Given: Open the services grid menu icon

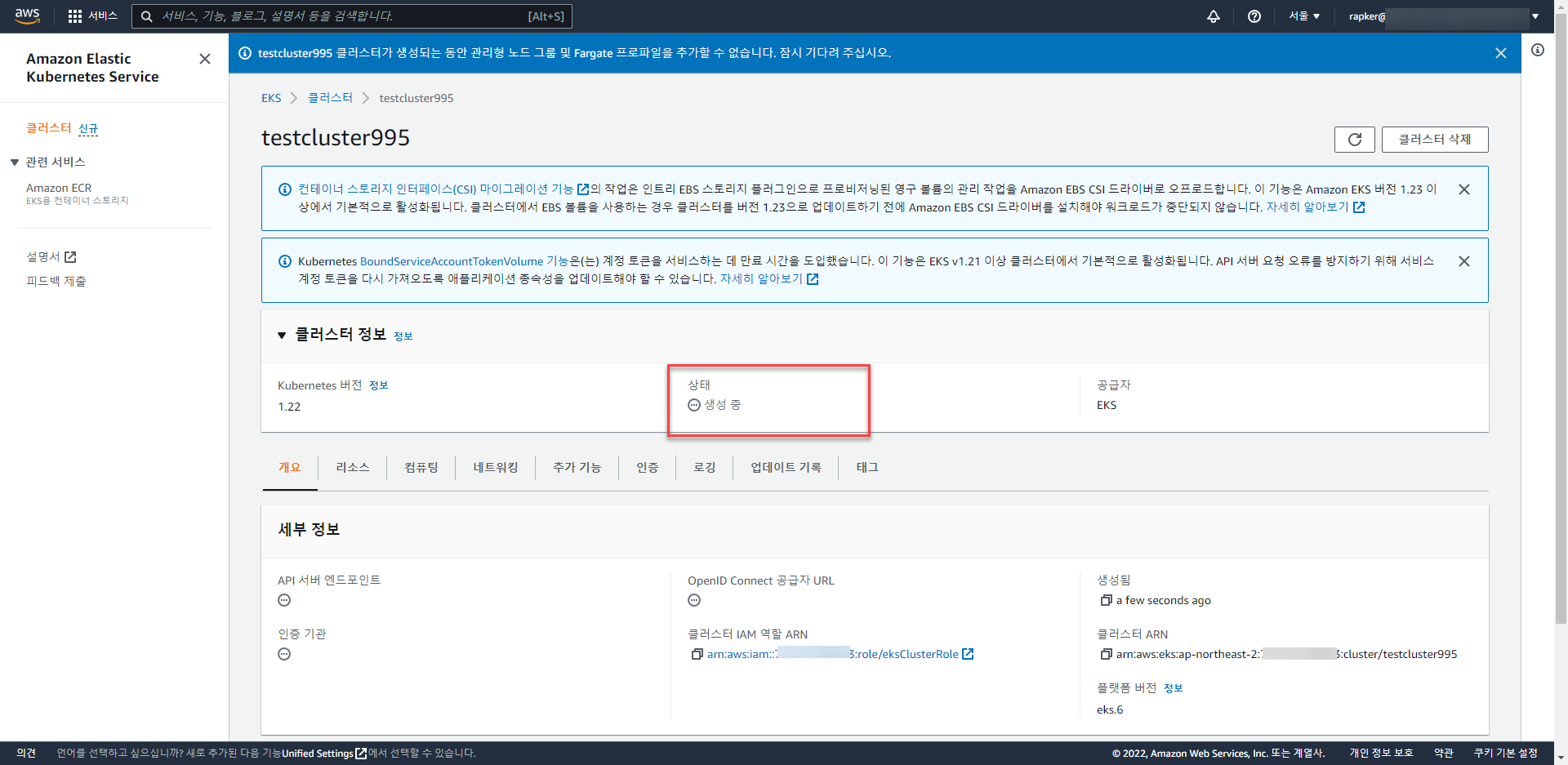Looking at the screenshot, I should click(75, 16).
